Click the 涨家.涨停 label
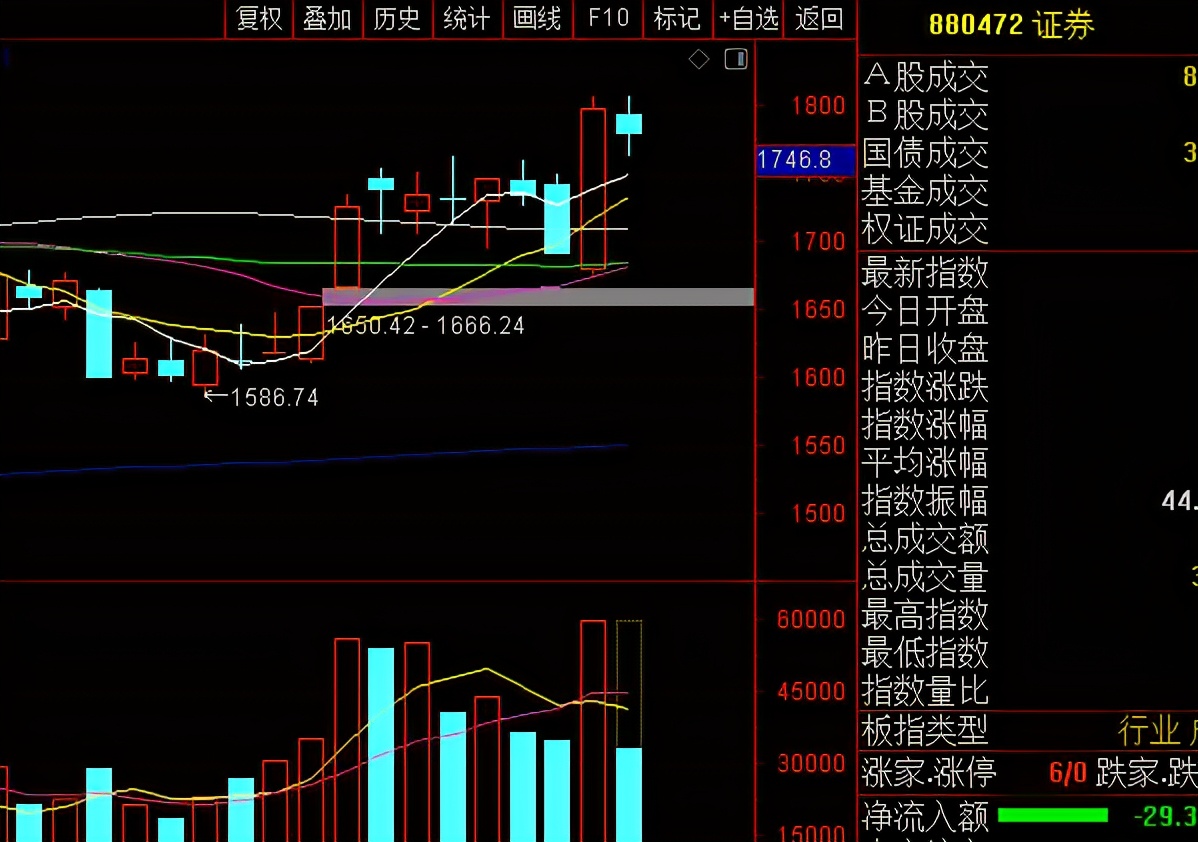Image resolution: width=1198 pixels, height=842 pixels. point(929,773)
